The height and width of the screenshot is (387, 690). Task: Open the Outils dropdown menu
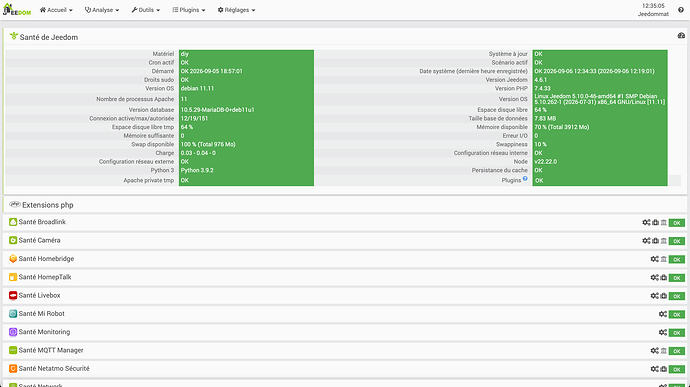click(146, 10)
